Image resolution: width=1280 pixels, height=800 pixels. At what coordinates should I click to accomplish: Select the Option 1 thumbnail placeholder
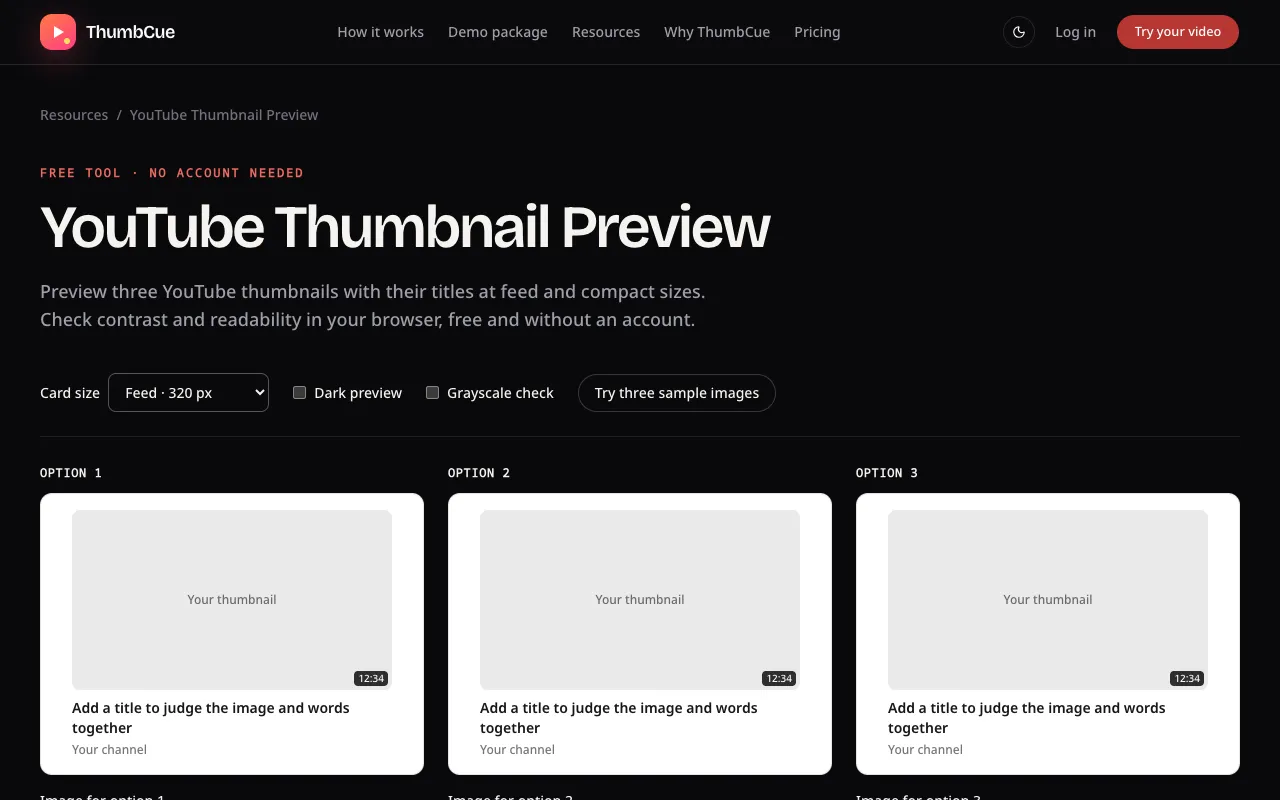232,600
